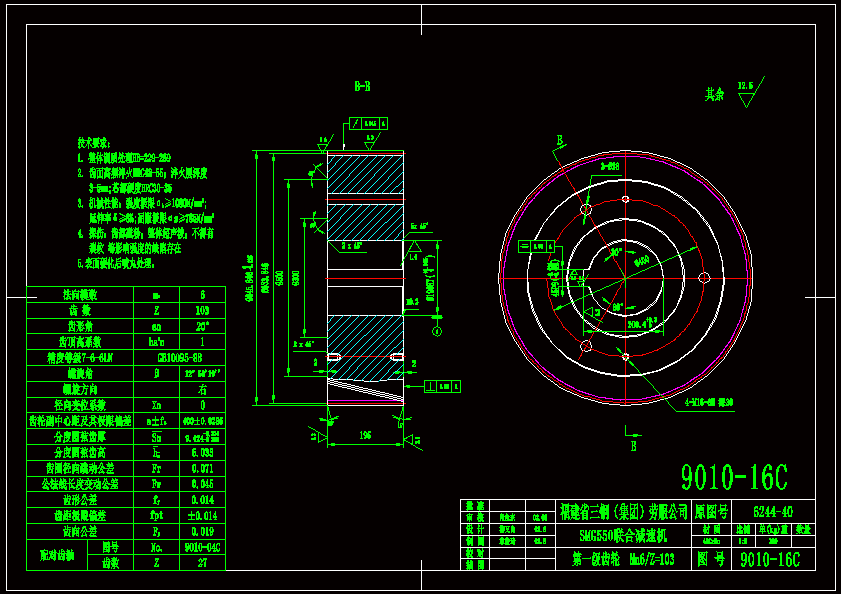Select the "SMG550联合减速机" title text
Image resolution: width=841 pixels, height=594 pixels.
[623, 536]
